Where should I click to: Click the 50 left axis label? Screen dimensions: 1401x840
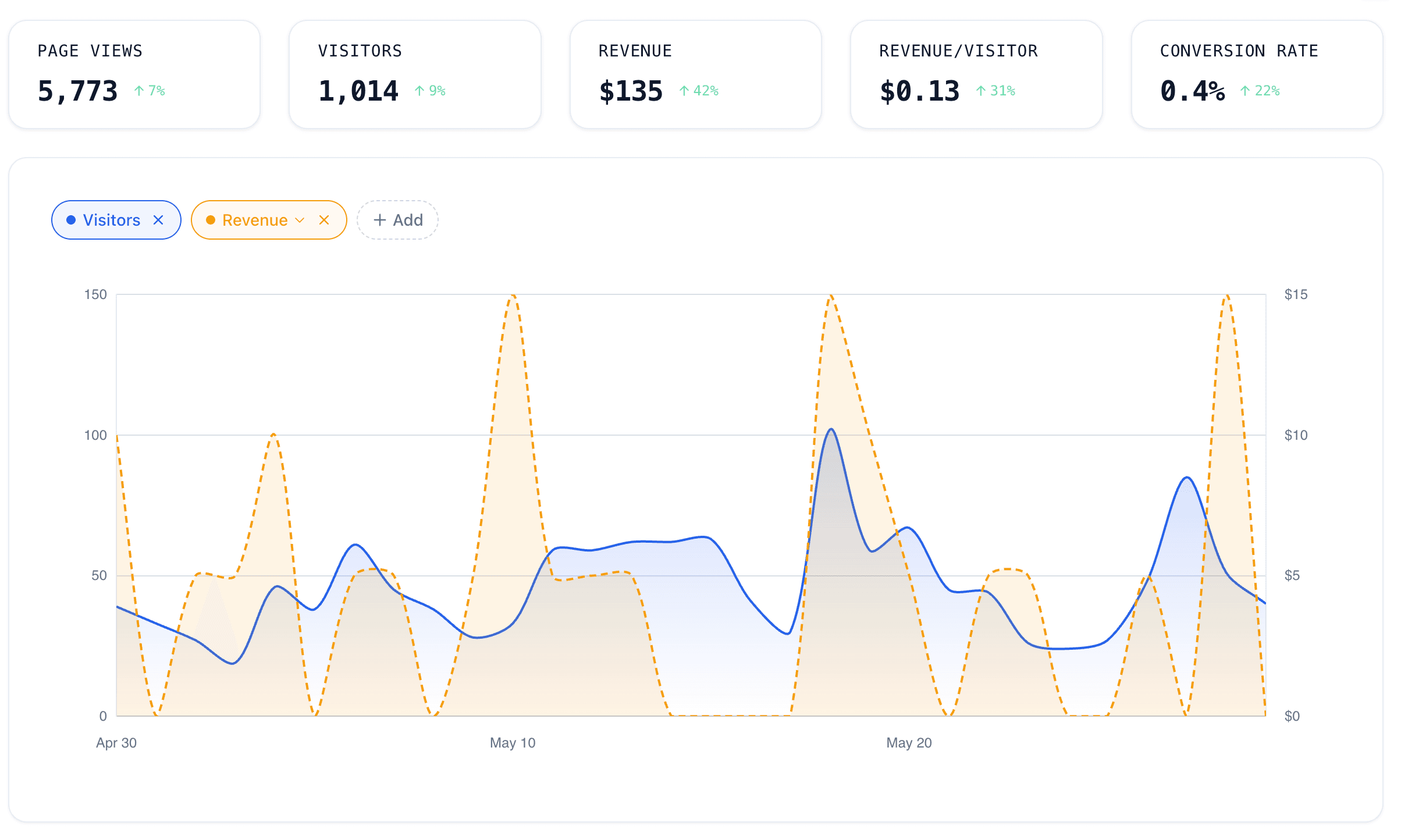point(99,575)
